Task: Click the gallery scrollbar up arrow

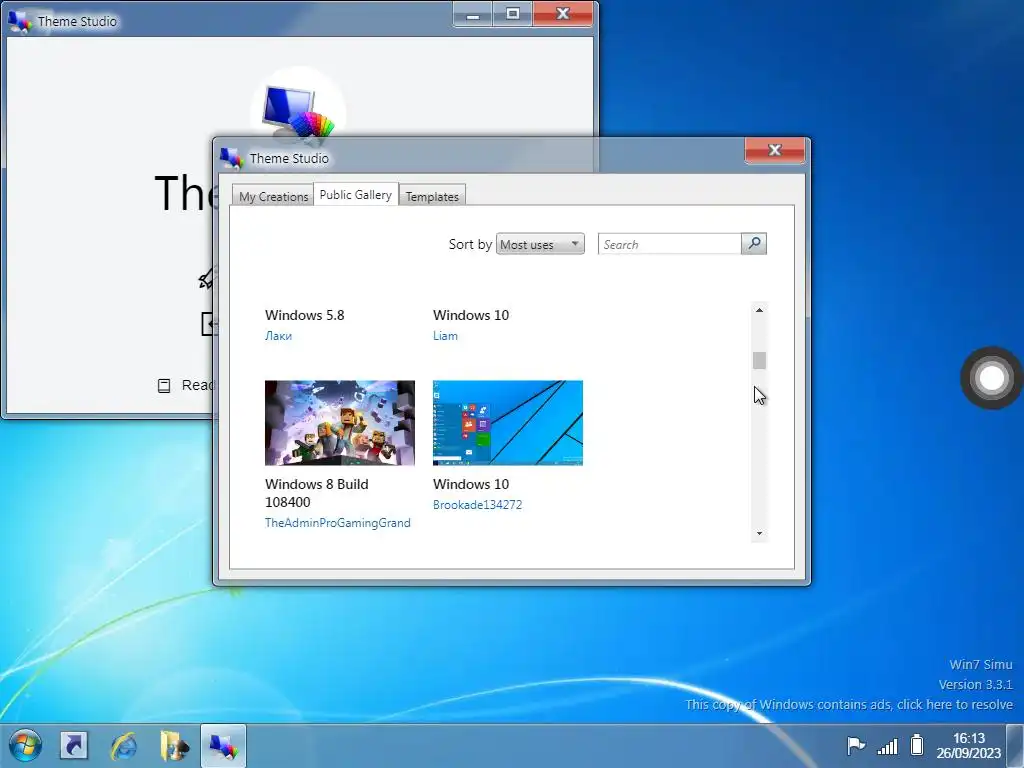Action: [759, 310]
